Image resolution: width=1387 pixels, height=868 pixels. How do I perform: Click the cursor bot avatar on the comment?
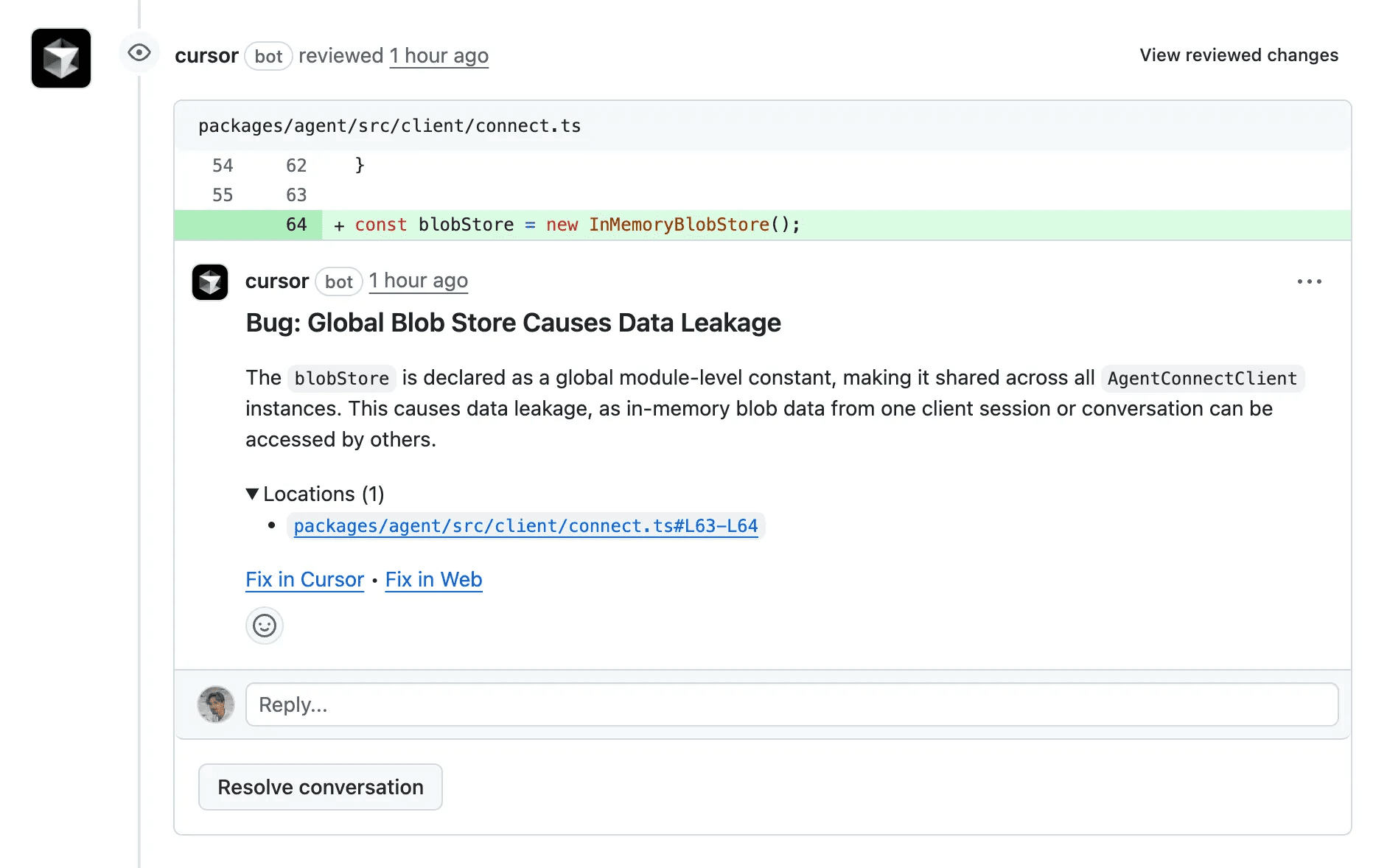(x=209, y=281)
